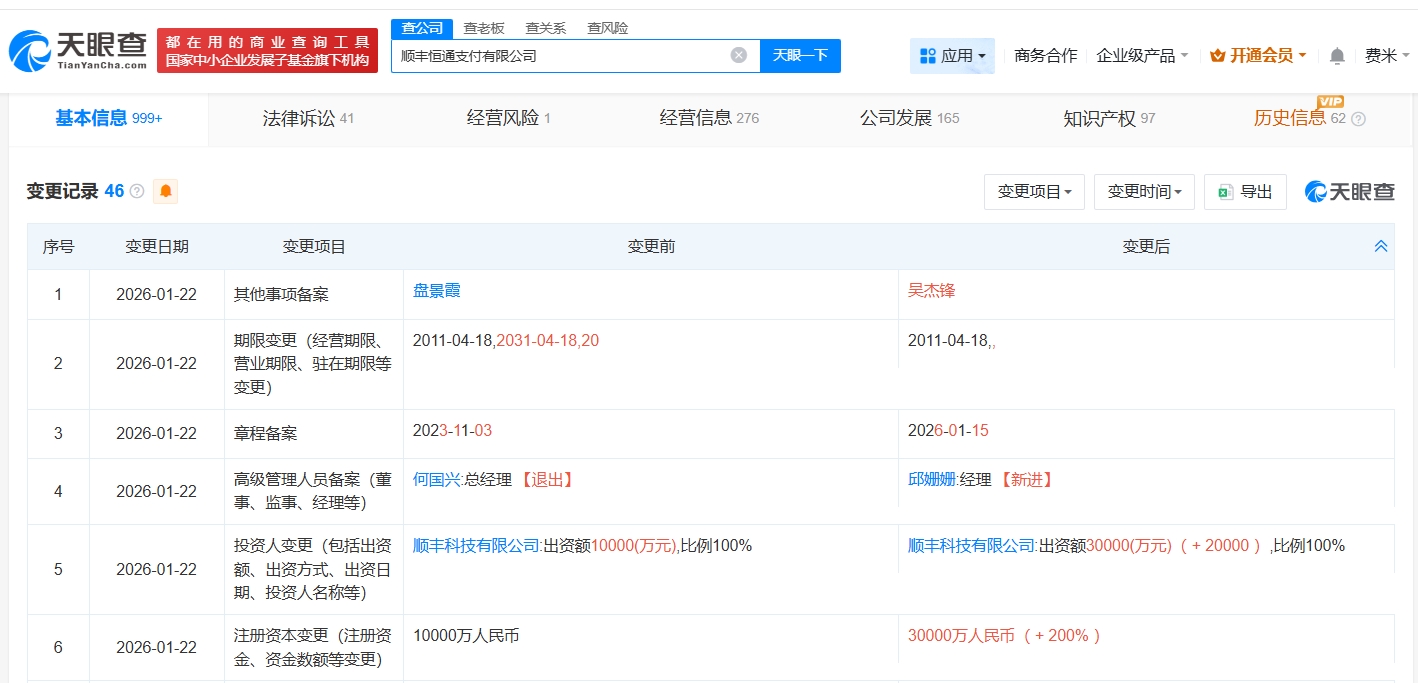Select the 查老板 search tab
This screenshot has height=683, width=1418.
click(x=483, y=28)
